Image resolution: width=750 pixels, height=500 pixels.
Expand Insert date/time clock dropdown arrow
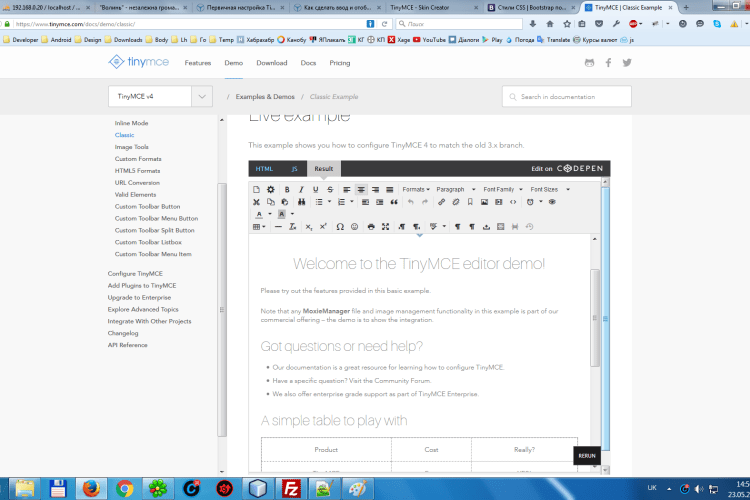[x=541, y=202]
